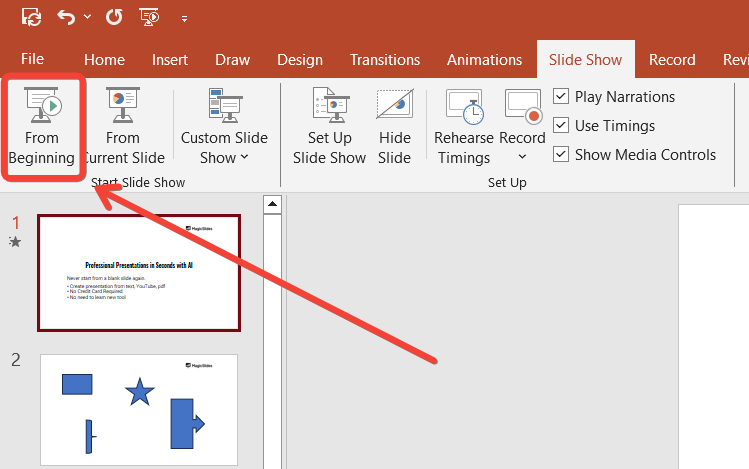This screenshot has width=749, height=469.
Task: Uncheck Play Narrations checkbox
Action: (562, 97)
